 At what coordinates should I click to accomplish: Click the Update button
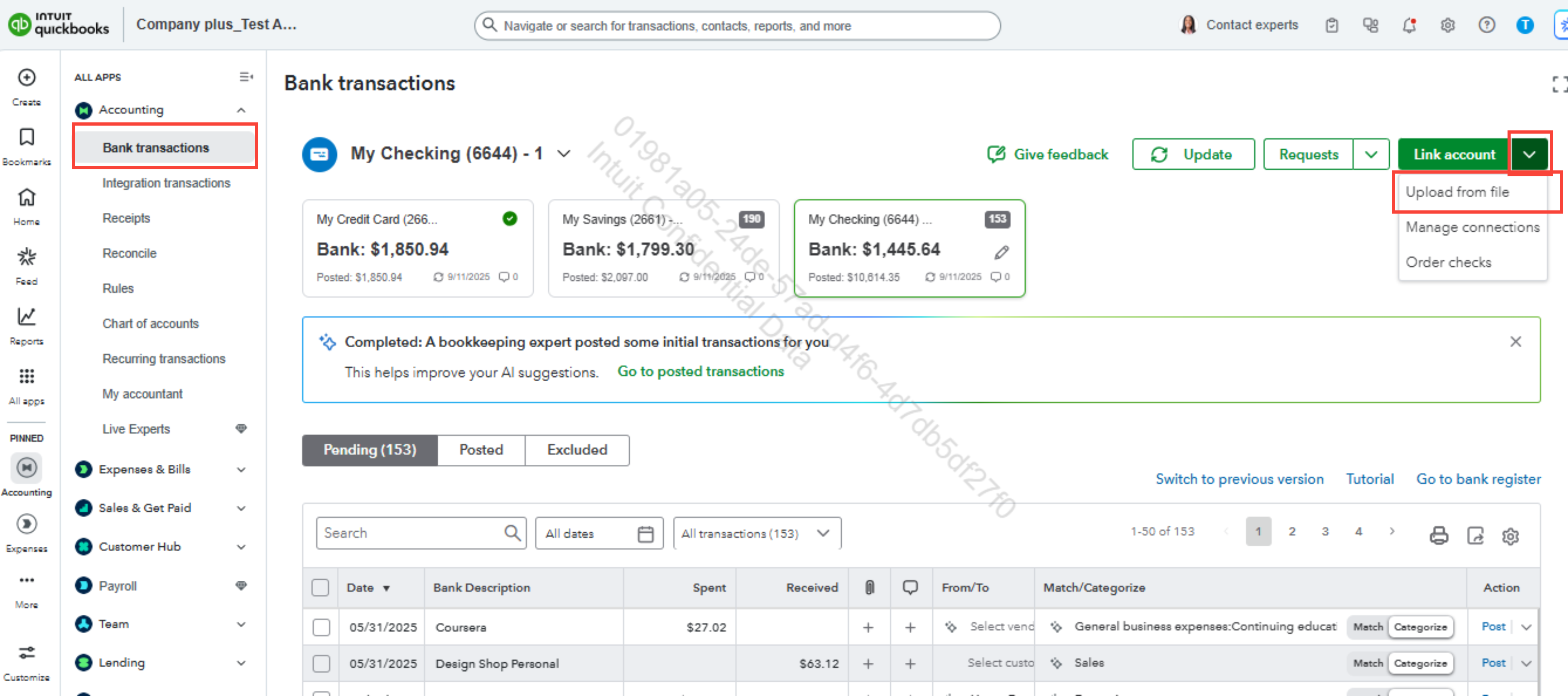tap(1193, 155)
